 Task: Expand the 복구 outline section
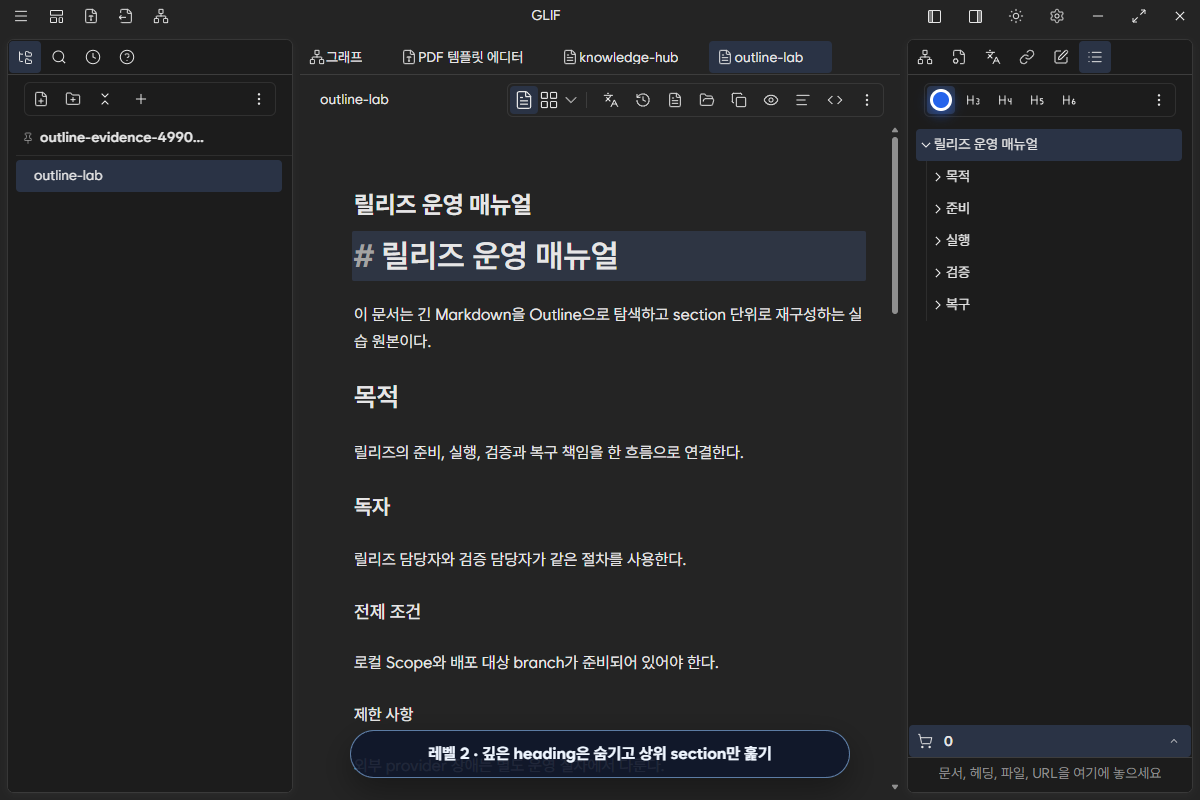tap(937, 304)
